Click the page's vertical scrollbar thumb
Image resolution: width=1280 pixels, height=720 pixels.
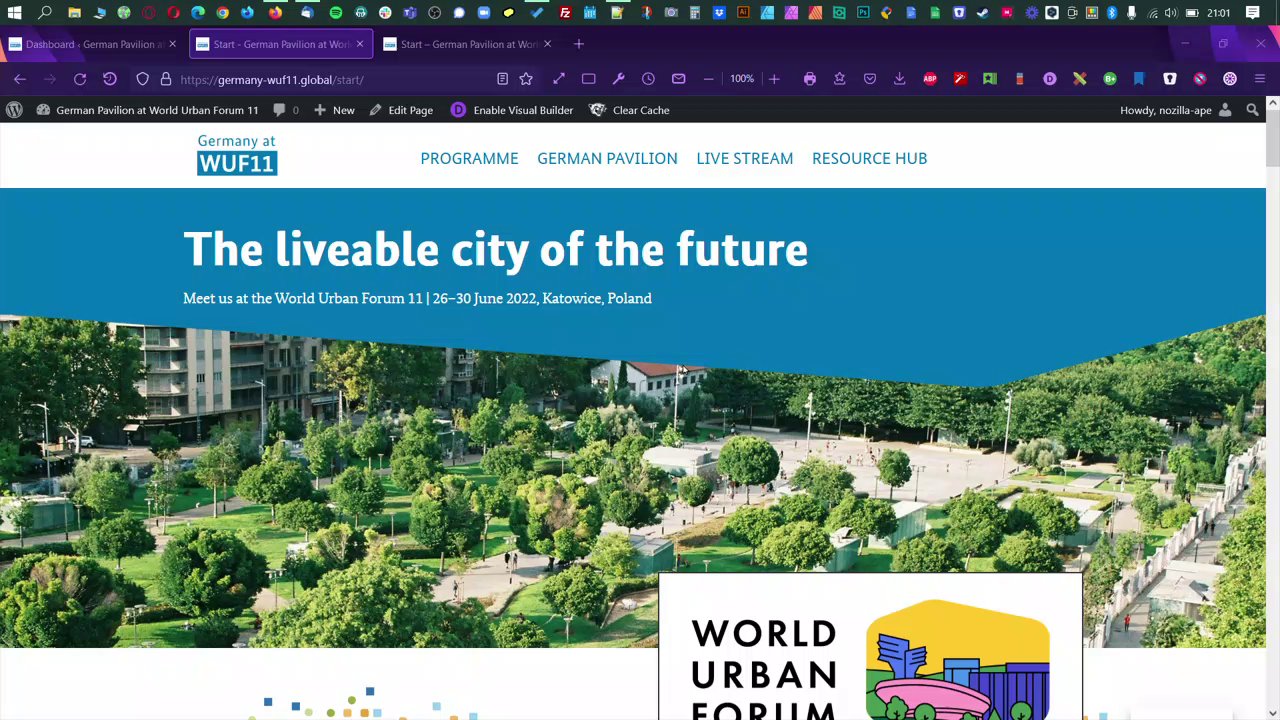pos(1273,139)
